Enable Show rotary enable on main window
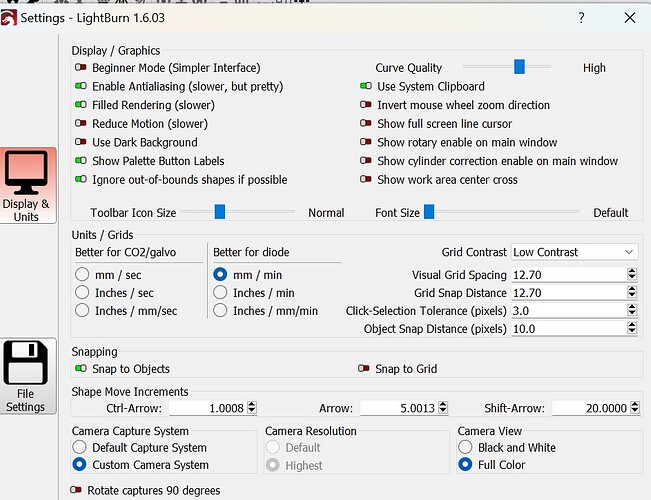651x500 pixels. coord(366,142)
